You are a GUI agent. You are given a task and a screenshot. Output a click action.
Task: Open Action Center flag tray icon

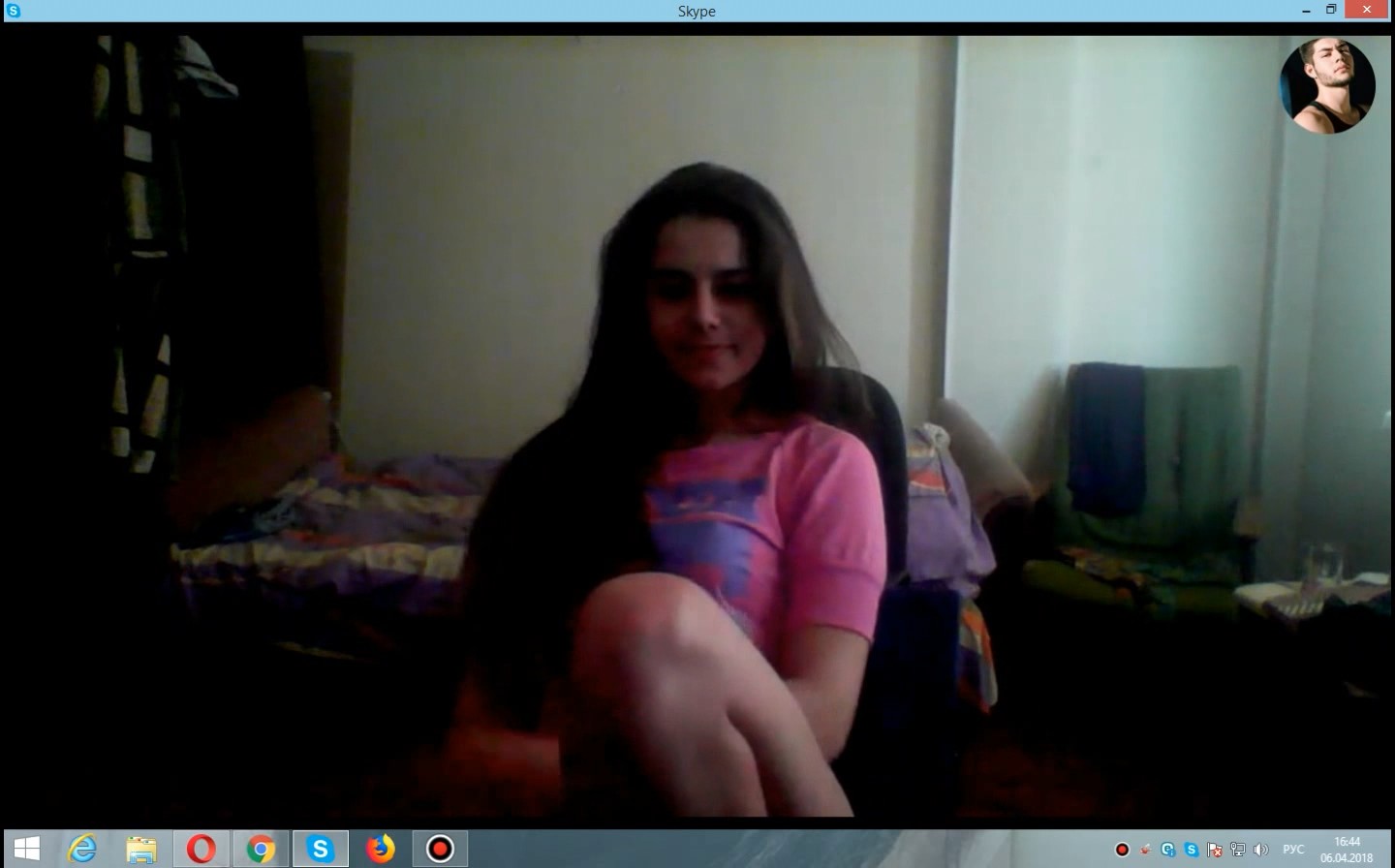click(x=1215, y=851)
